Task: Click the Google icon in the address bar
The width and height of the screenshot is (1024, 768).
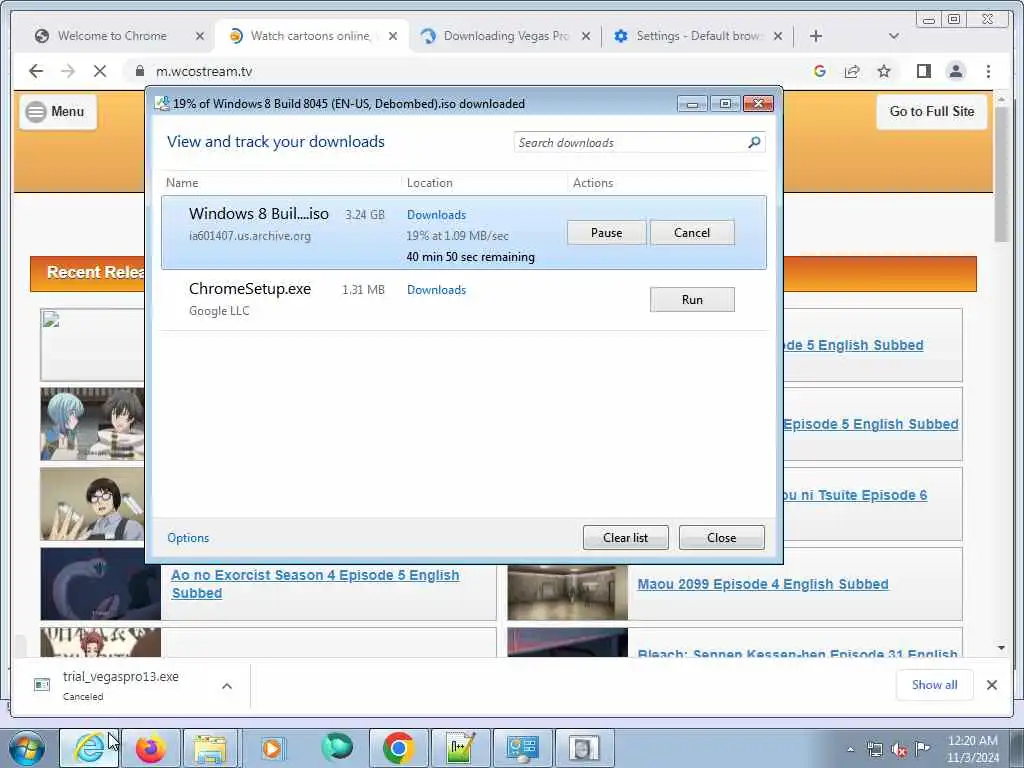Action: coord(820,71)
